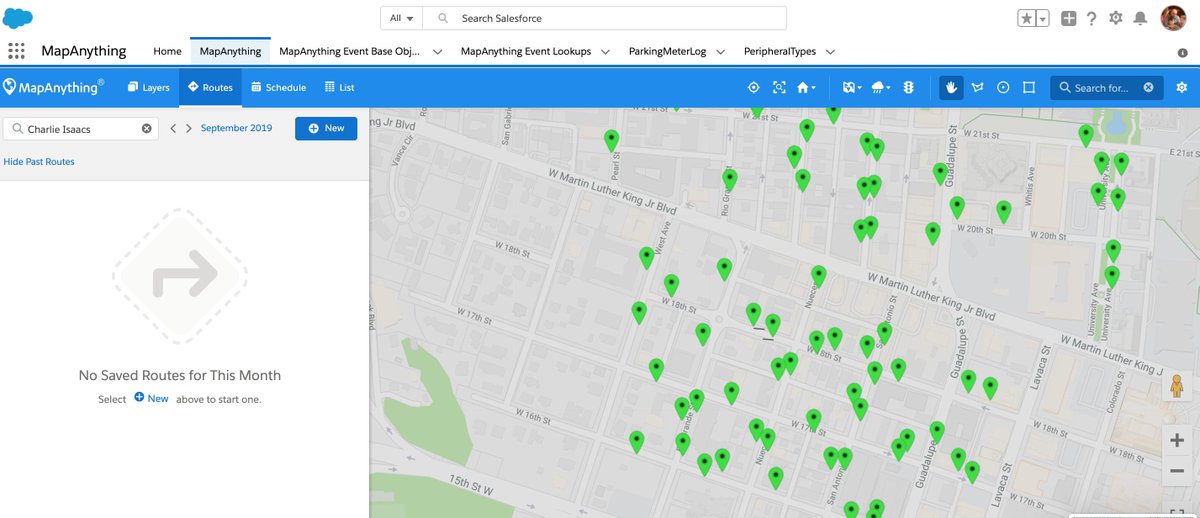Select the MapAnything navigation tab
The height and width of the screenshot is (518, 1200).
(x=230, y=51)
